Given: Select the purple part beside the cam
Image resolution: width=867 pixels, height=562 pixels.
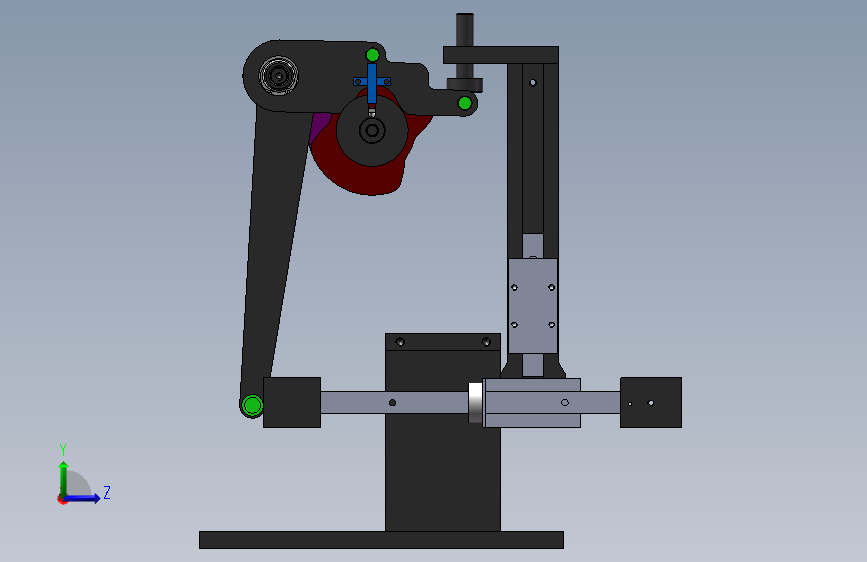Looking at the screenshot, I should coord(319,125).
